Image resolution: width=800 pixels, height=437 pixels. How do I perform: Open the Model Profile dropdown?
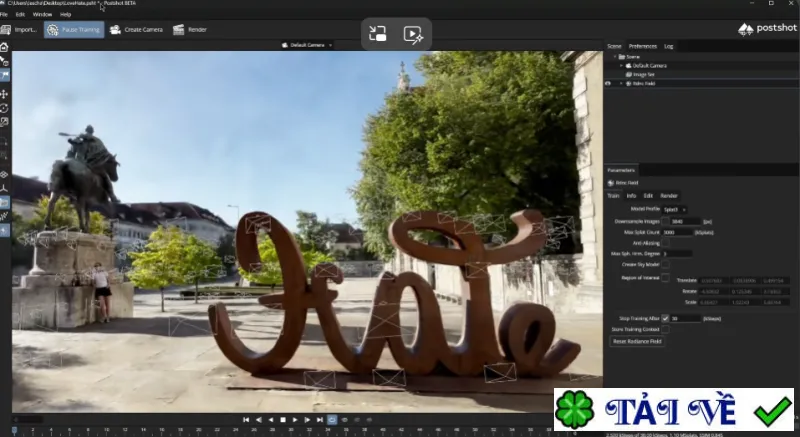[x=674, y=210]
